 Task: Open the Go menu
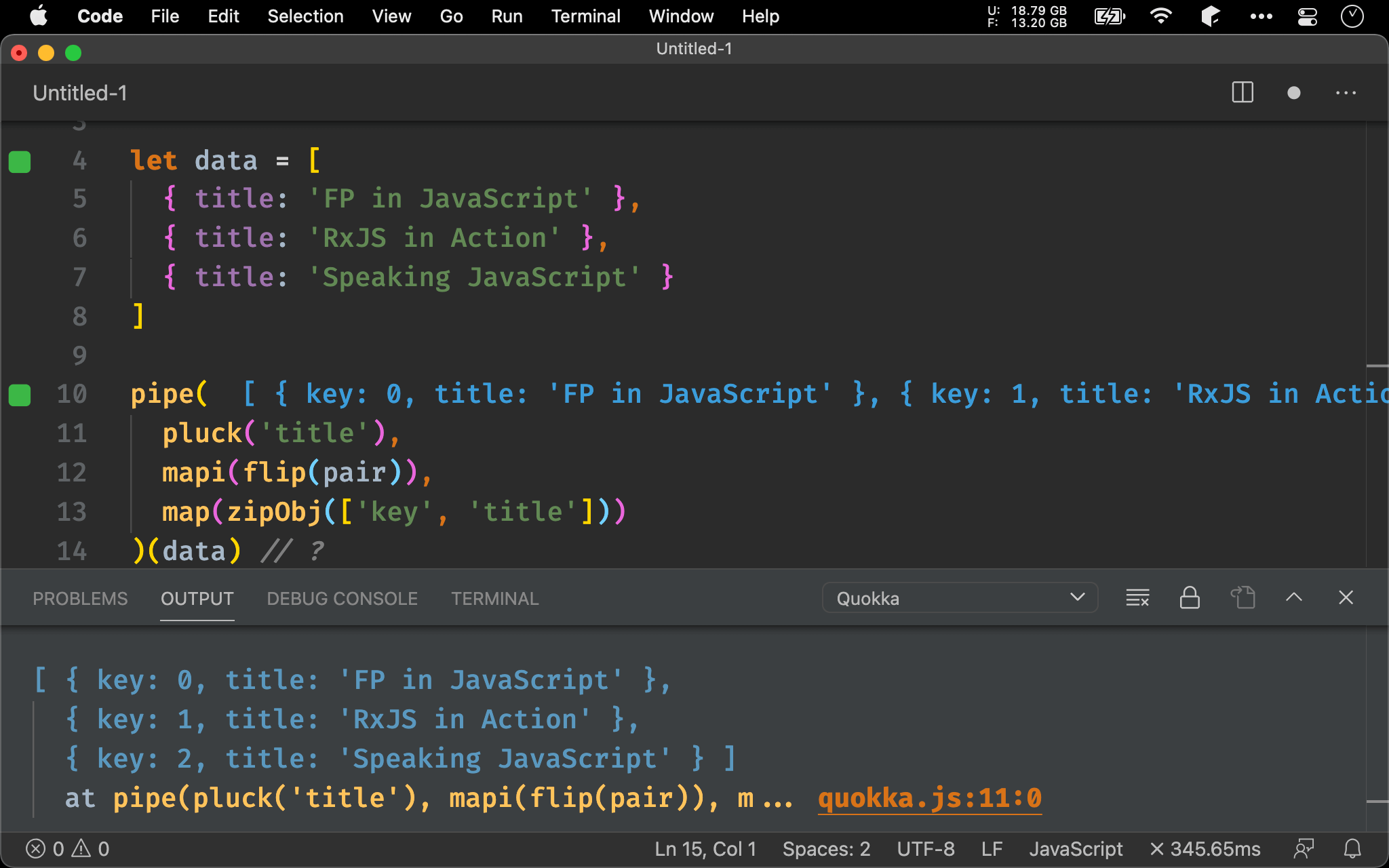click(451, 16)
